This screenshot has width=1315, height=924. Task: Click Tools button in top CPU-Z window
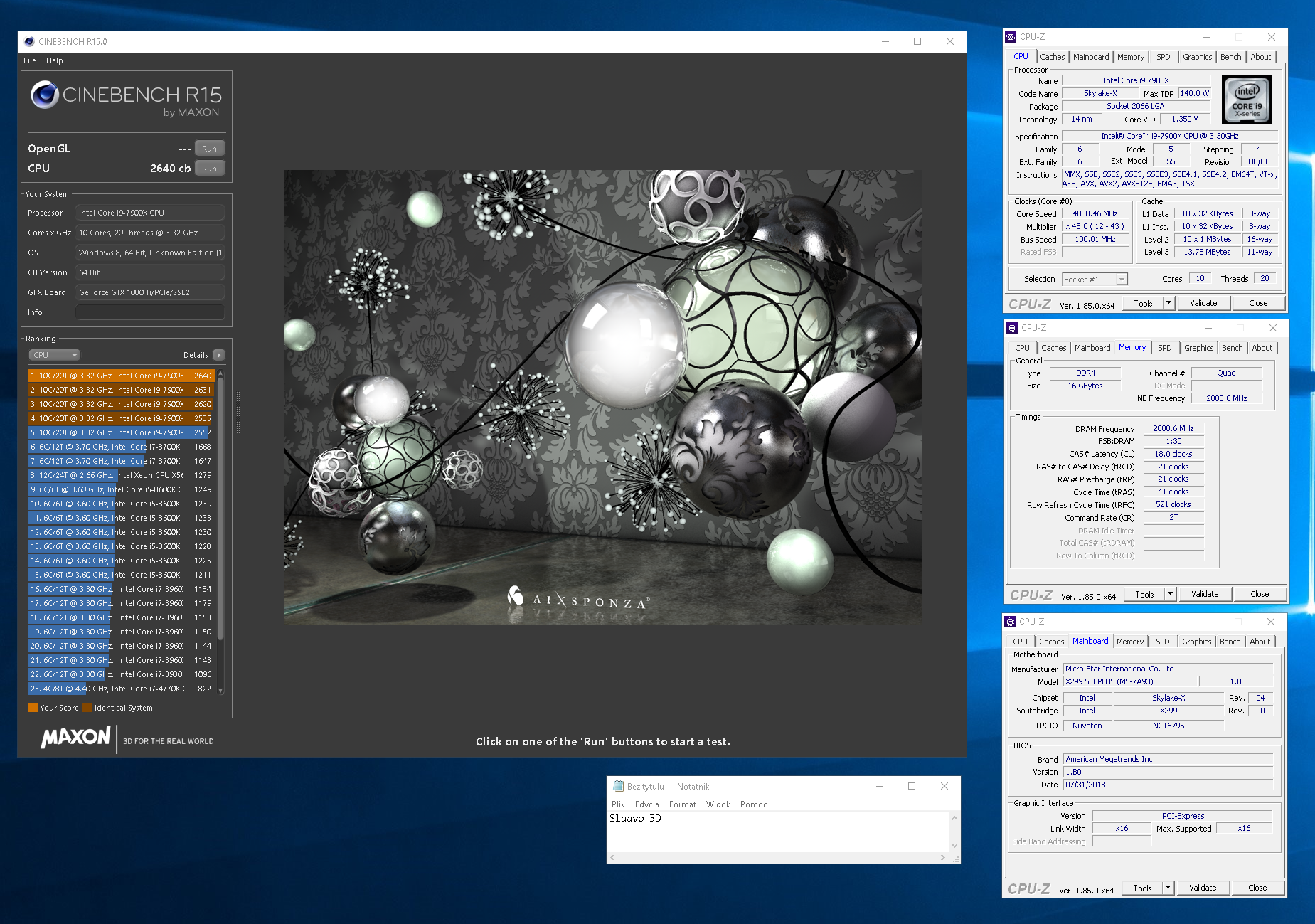(1143, 303)
